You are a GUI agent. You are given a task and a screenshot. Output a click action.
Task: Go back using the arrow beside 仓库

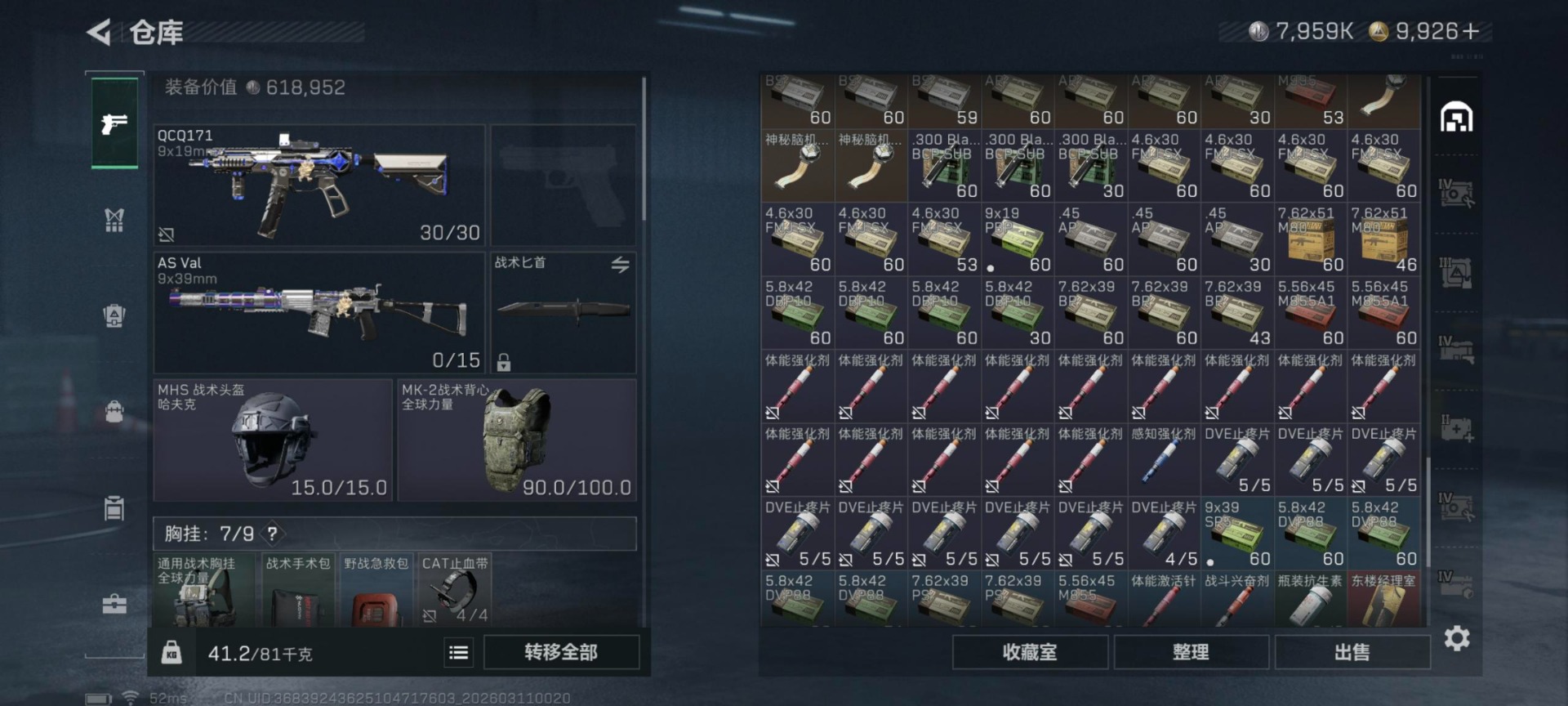pyautogui.click(x=99, y=33)
